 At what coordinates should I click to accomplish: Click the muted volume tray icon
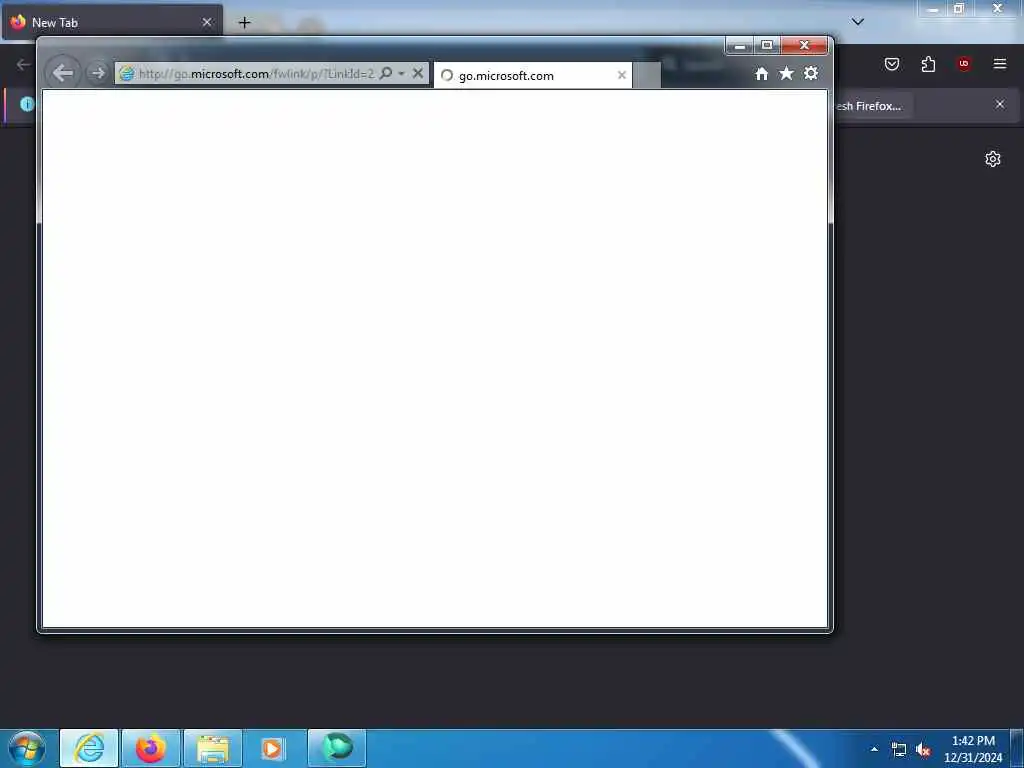coord(923,750)
